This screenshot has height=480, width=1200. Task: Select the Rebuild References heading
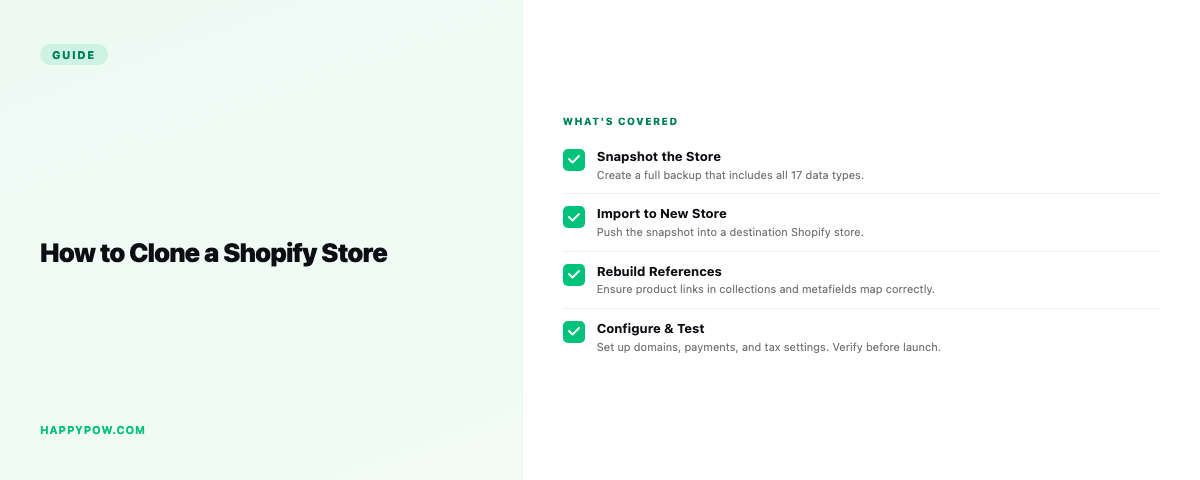[659, 272]
